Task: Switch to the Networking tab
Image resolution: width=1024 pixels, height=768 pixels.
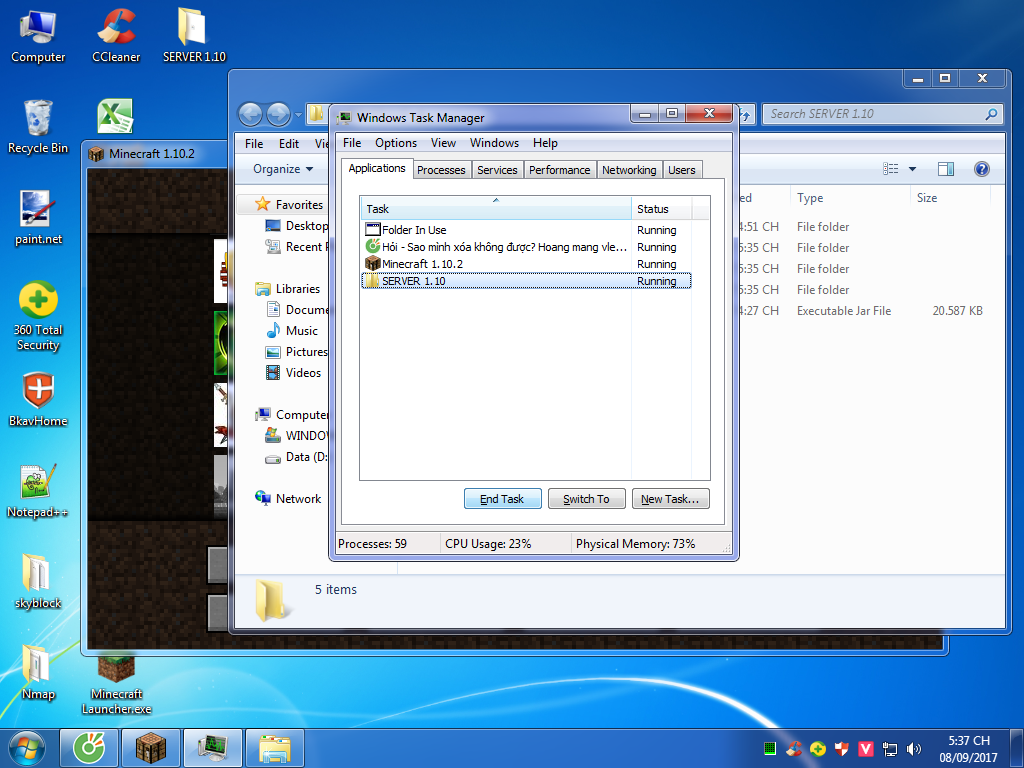Action: (629, 170)
